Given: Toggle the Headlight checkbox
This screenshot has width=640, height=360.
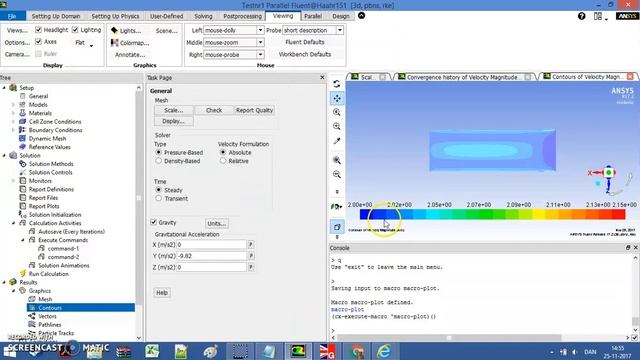Looking at the screenshot, I should pos(38,30).
